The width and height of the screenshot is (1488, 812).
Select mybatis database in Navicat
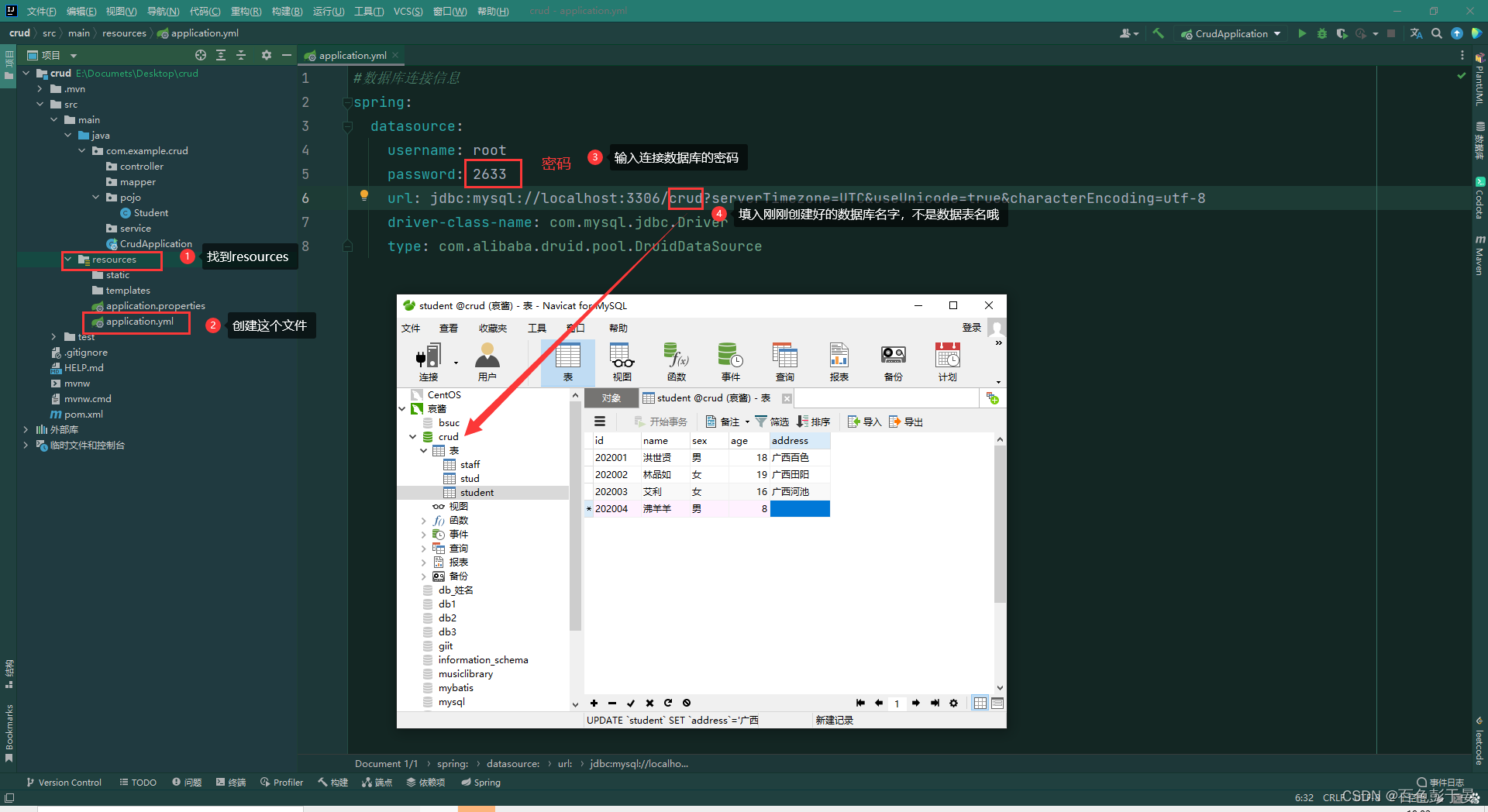click(x=456, y=688)
